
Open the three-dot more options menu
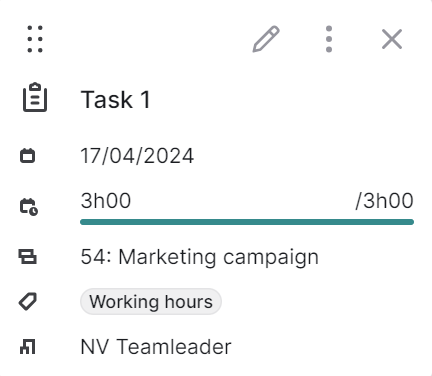coord(329,39)
